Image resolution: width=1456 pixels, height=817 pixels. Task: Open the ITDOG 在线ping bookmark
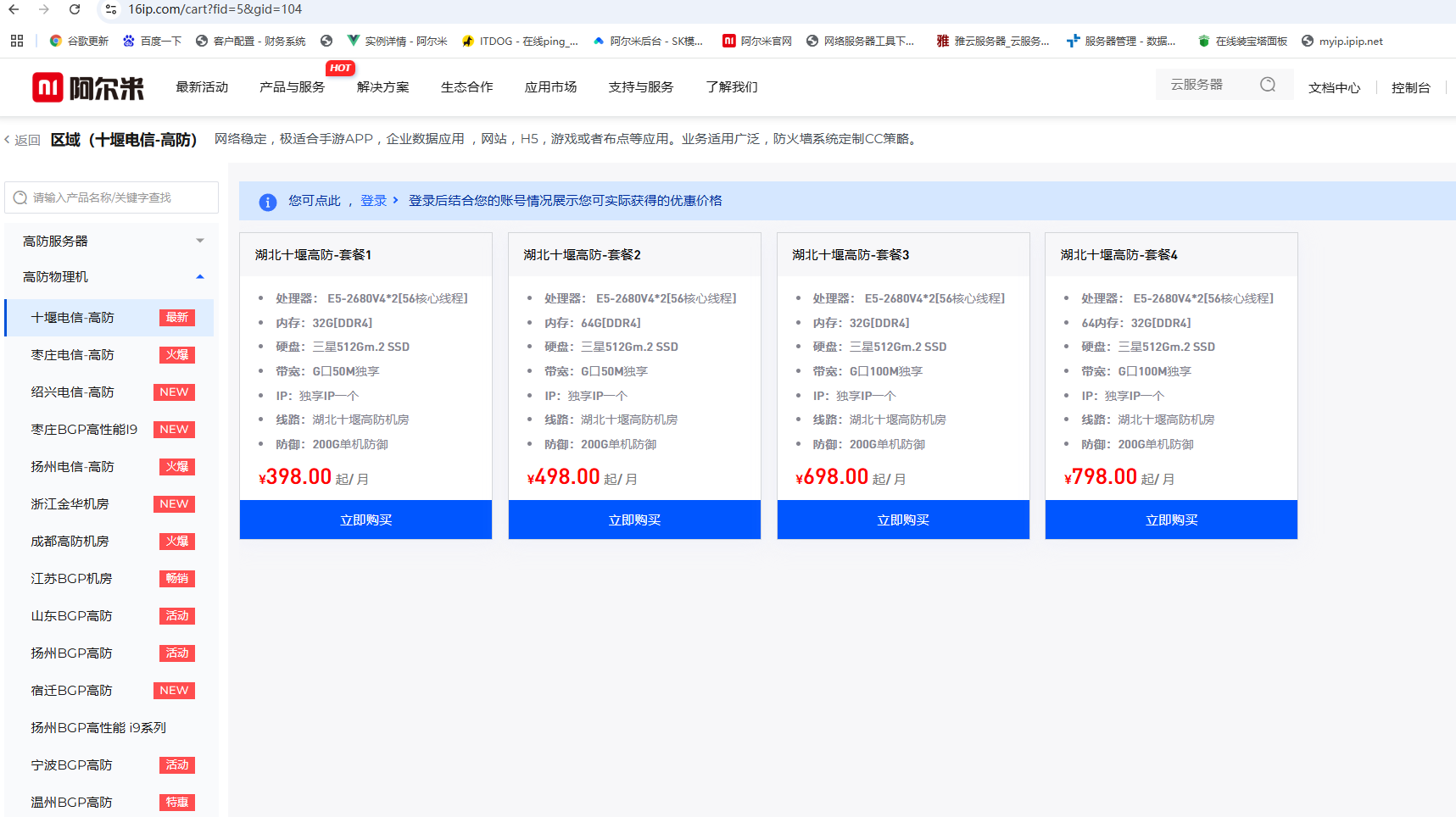(520, 41)
